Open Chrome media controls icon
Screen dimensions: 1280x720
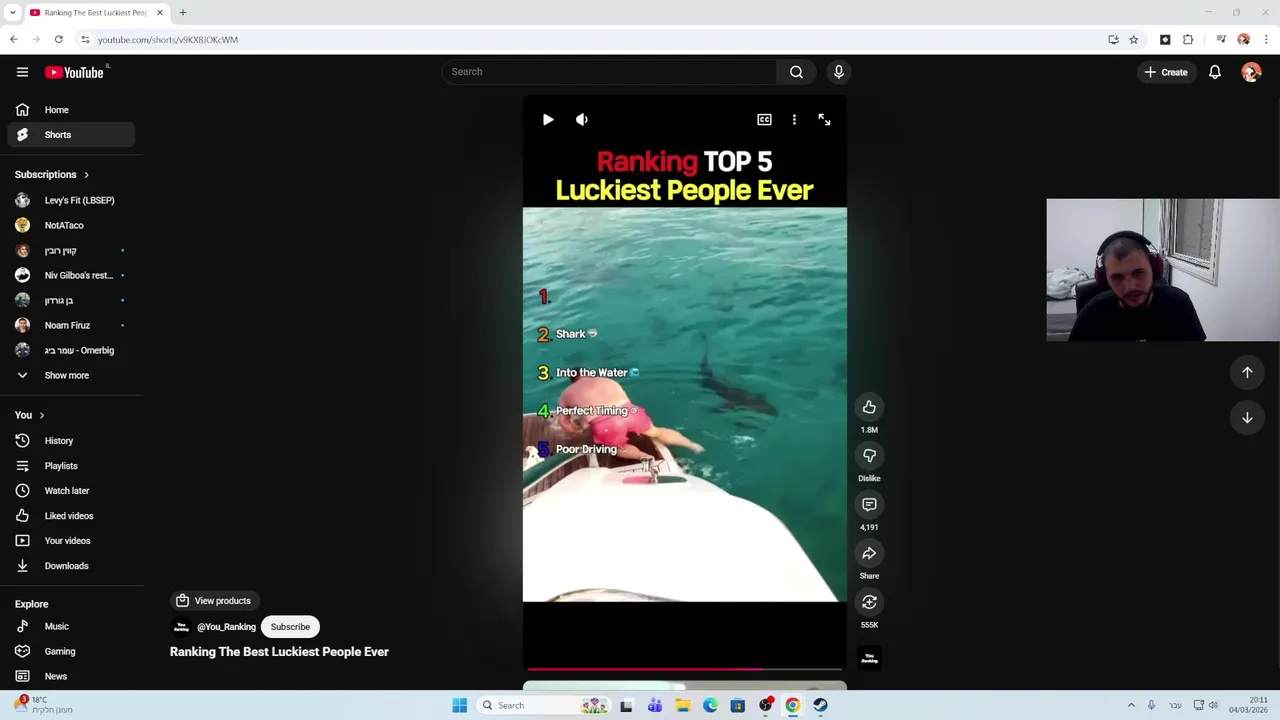(1221, 40)
